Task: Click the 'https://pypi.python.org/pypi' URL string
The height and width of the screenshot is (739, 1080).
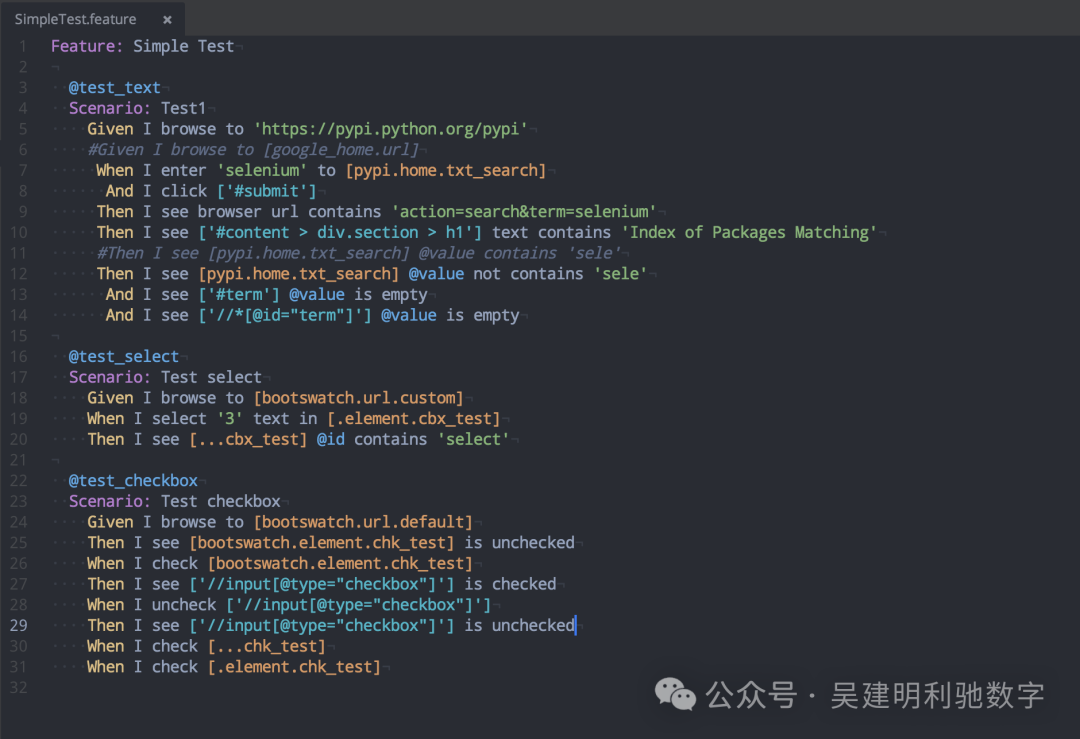Action: [390, 129]
